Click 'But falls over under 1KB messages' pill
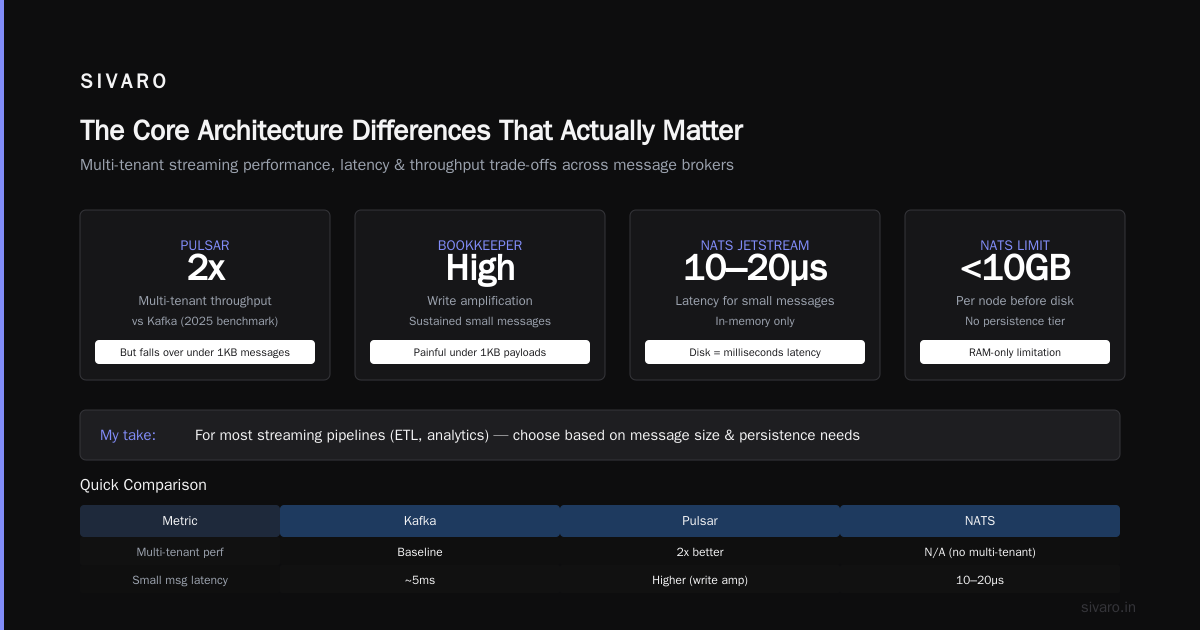 [205, 352]
